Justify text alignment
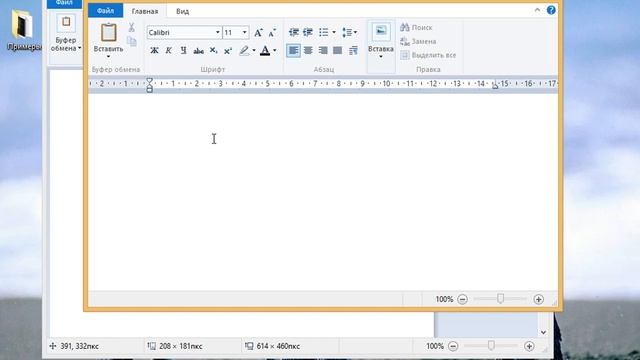This screenshot has width=640, height=360. click(x=338, y=51)
